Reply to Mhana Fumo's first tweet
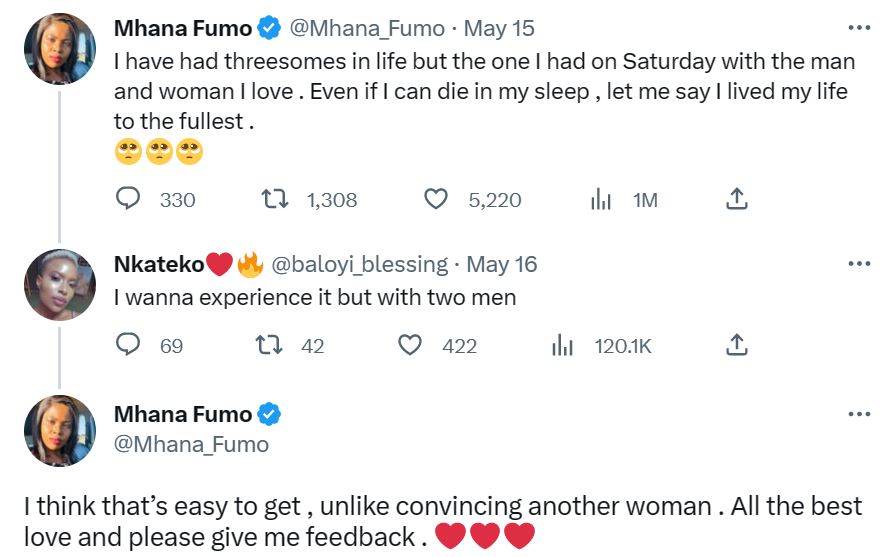Viewport: 889px width, 557px height. click(129, 200)
